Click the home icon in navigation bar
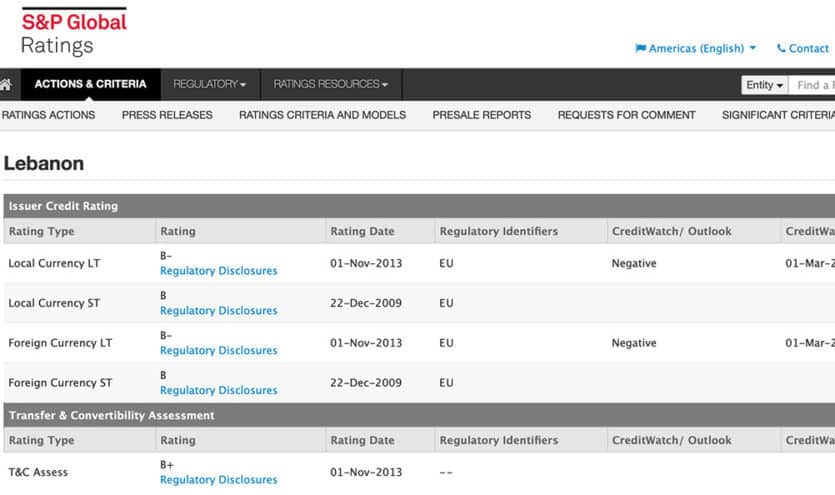This screenshot has height=495, width=835. [7, 85]
